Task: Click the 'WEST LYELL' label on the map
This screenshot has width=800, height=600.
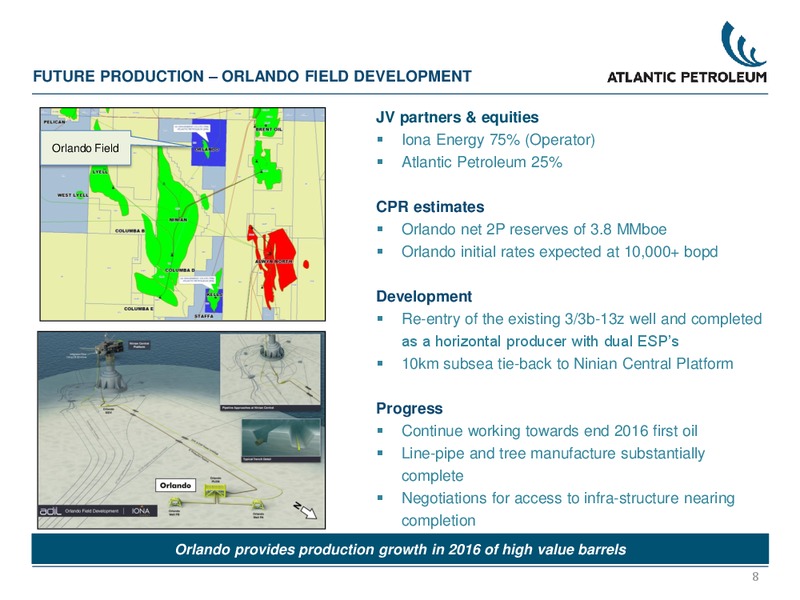Action: point(73,195)
